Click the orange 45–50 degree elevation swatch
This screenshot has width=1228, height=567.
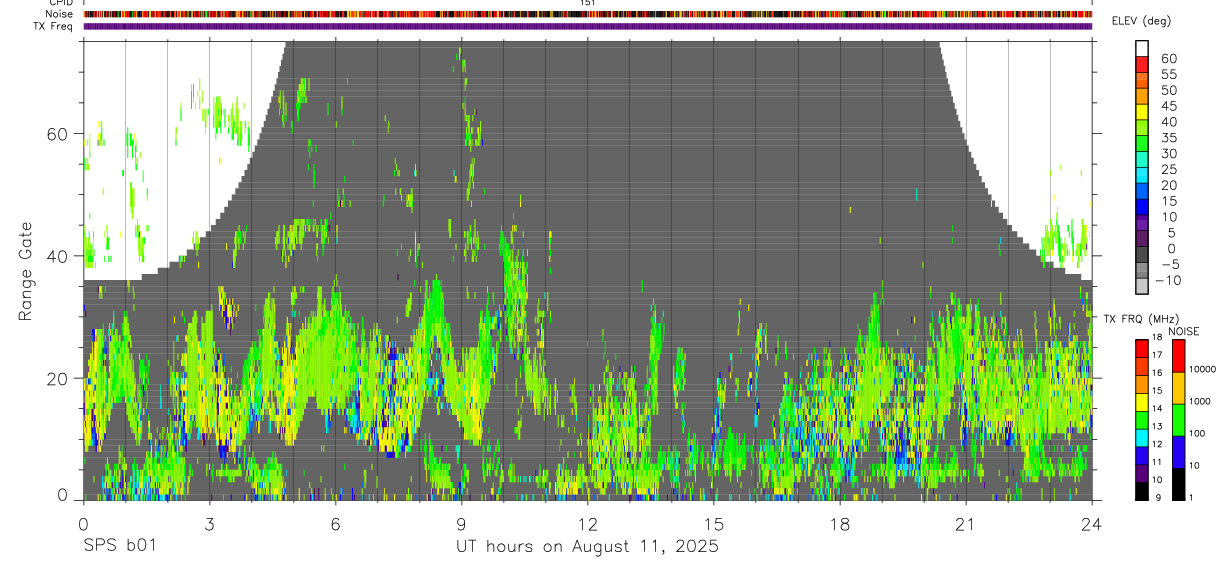(1142, 98)
